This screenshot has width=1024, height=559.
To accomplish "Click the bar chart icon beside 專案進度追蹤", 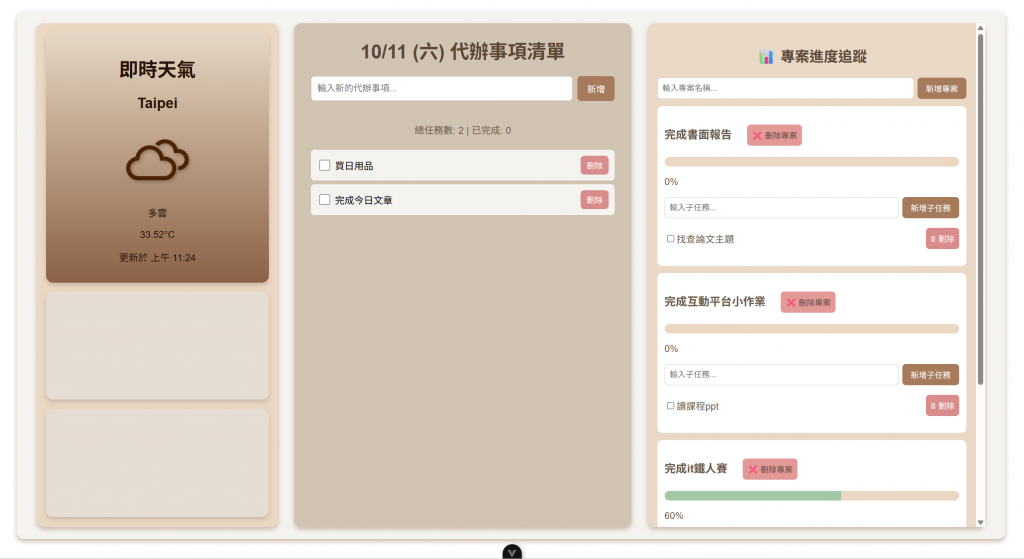I will coord(766,57).
